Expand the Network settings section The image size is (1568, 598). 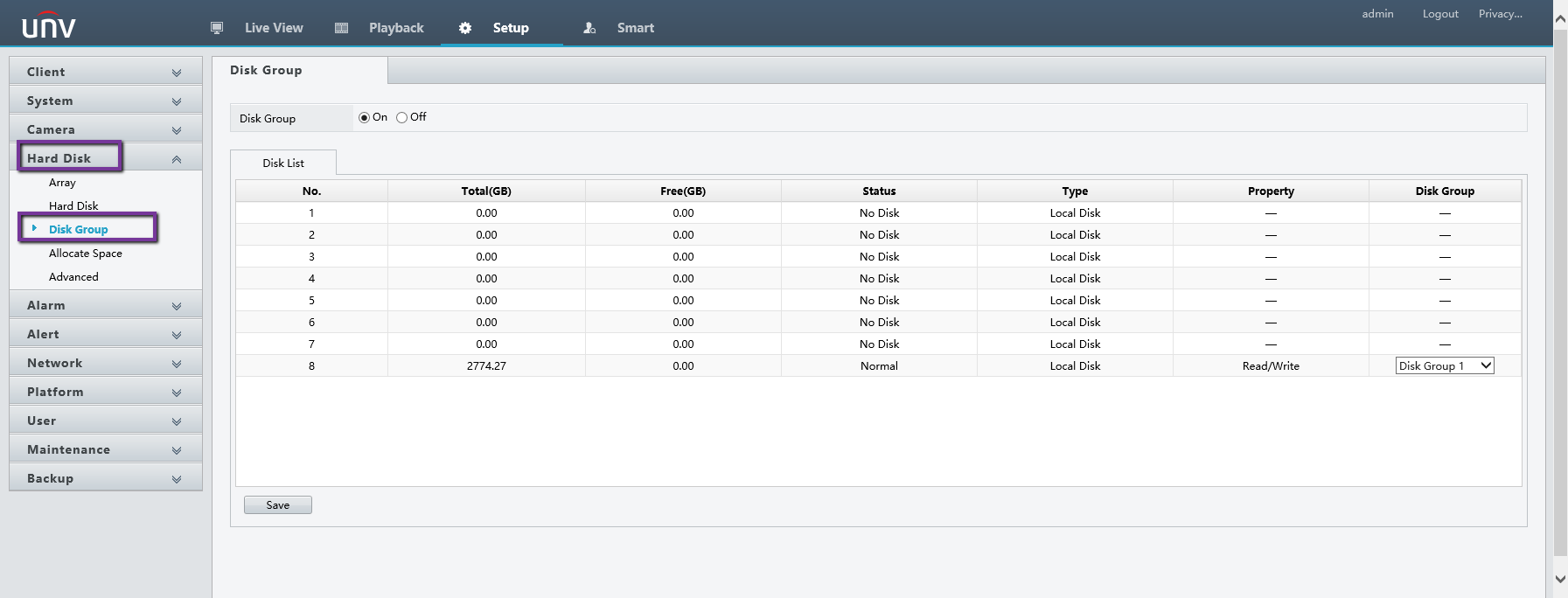pos(105,363)
